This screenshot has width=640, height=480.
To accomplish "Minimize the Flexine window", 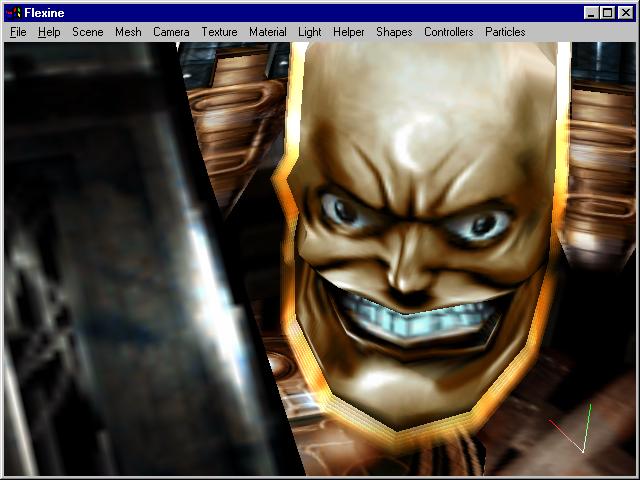I will coord(591,13).
